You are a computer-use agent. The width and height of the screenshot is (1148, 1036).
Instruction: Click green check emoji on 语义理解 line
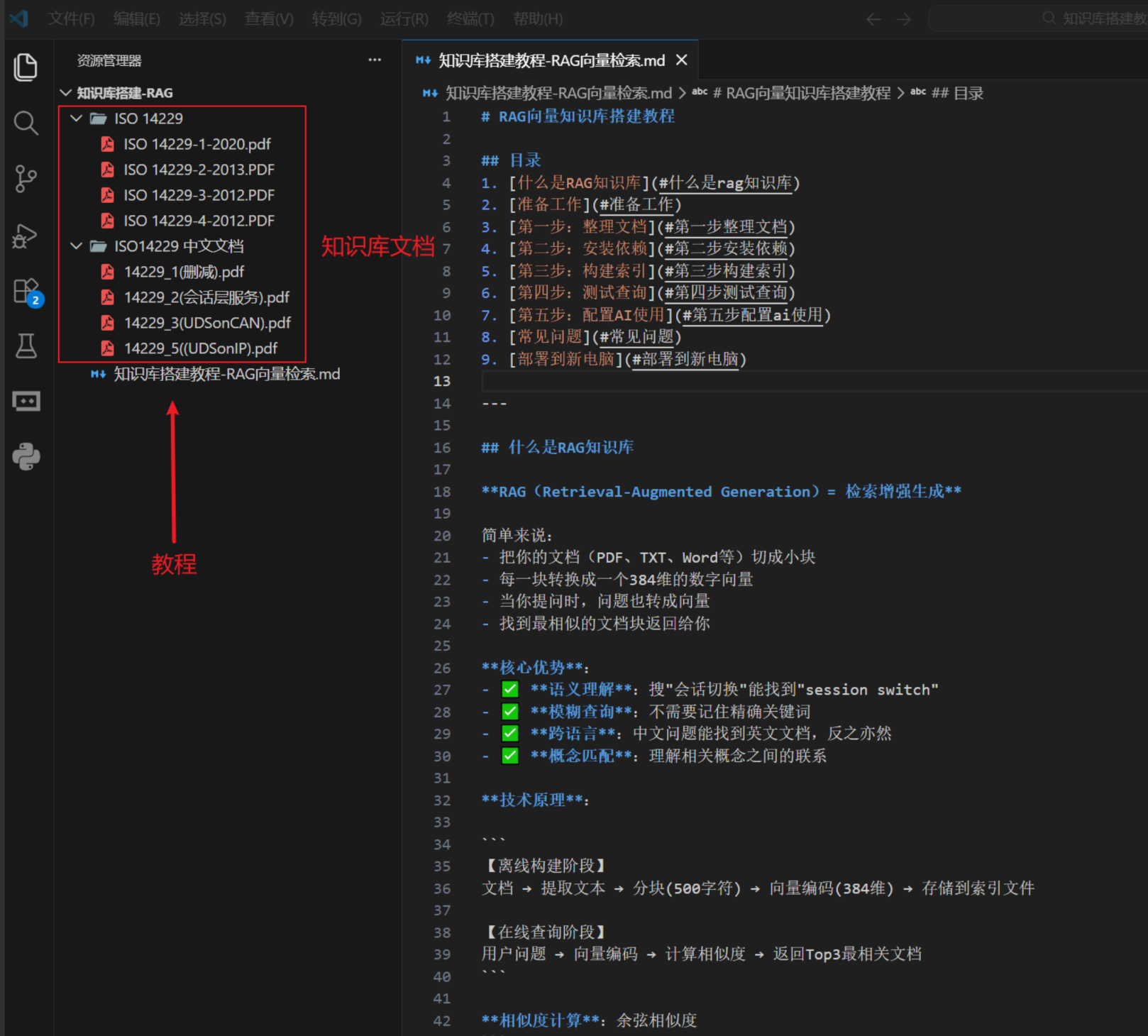coord(510,689)
